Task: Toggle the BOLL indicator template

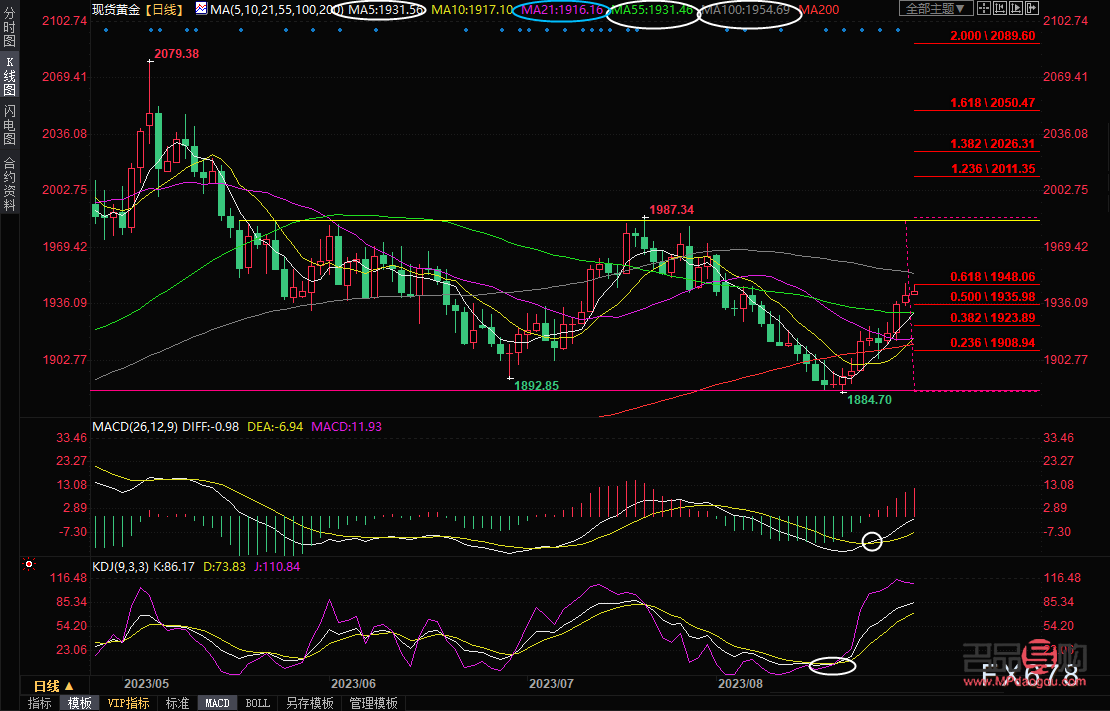Action: tap(257, 703)
